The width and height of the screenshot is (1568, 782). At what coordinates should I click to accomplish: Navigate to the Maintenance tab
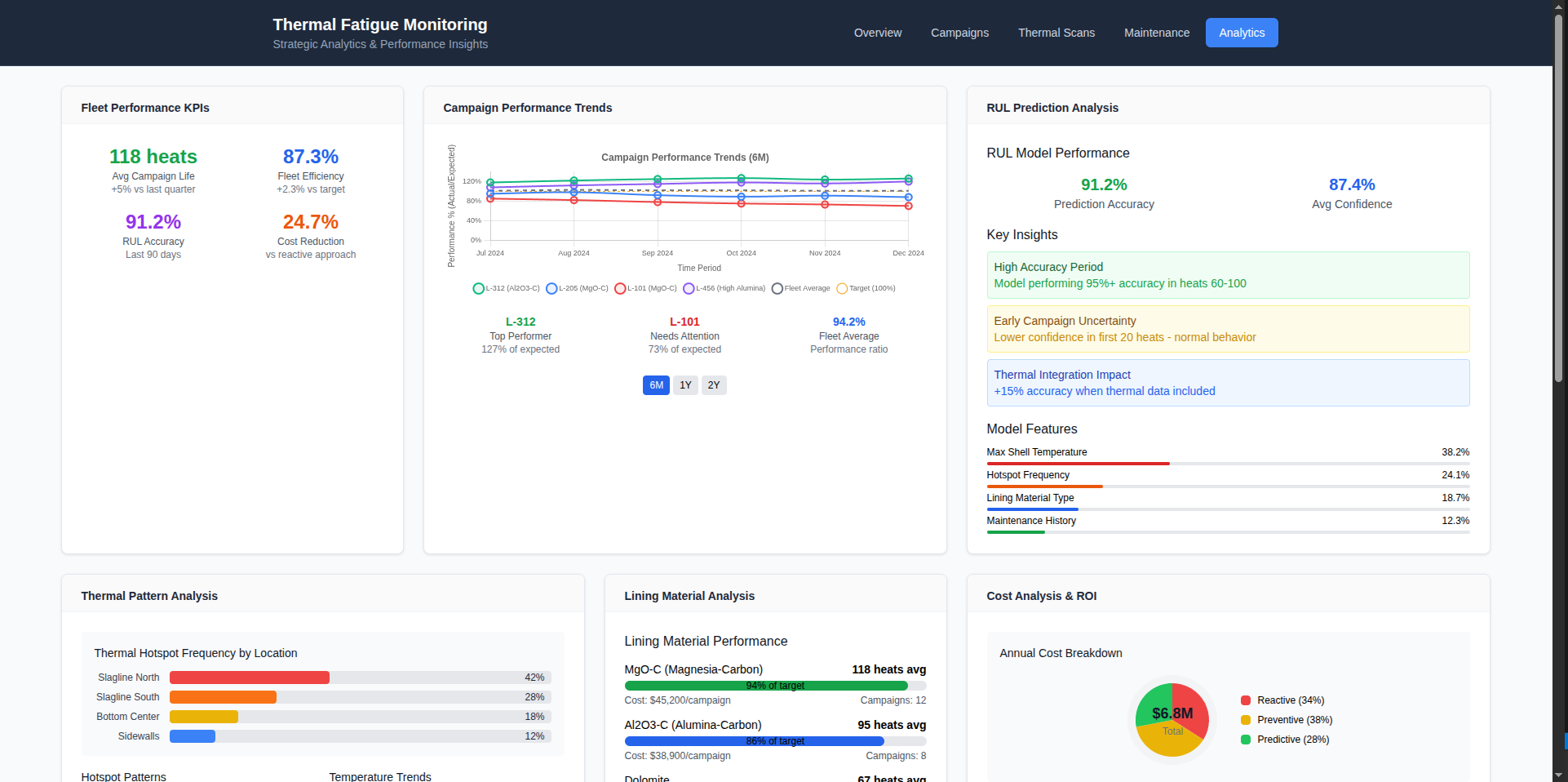[x=1156, y=33]
